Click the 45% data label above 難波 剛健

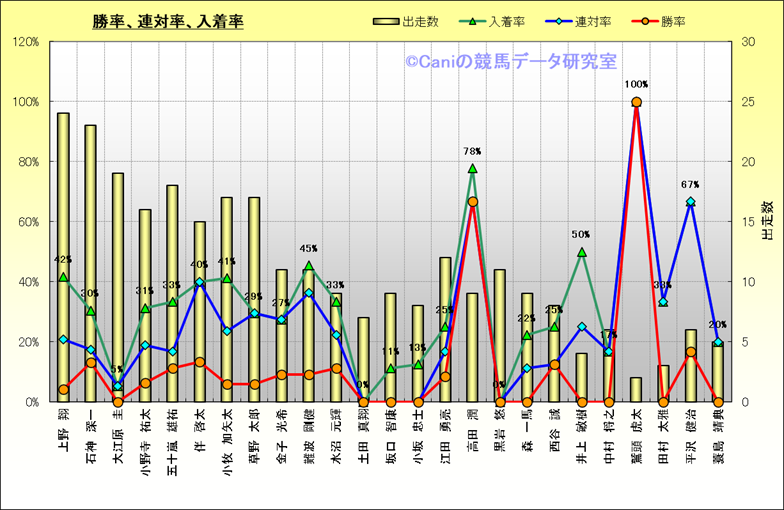coord(308,249)
